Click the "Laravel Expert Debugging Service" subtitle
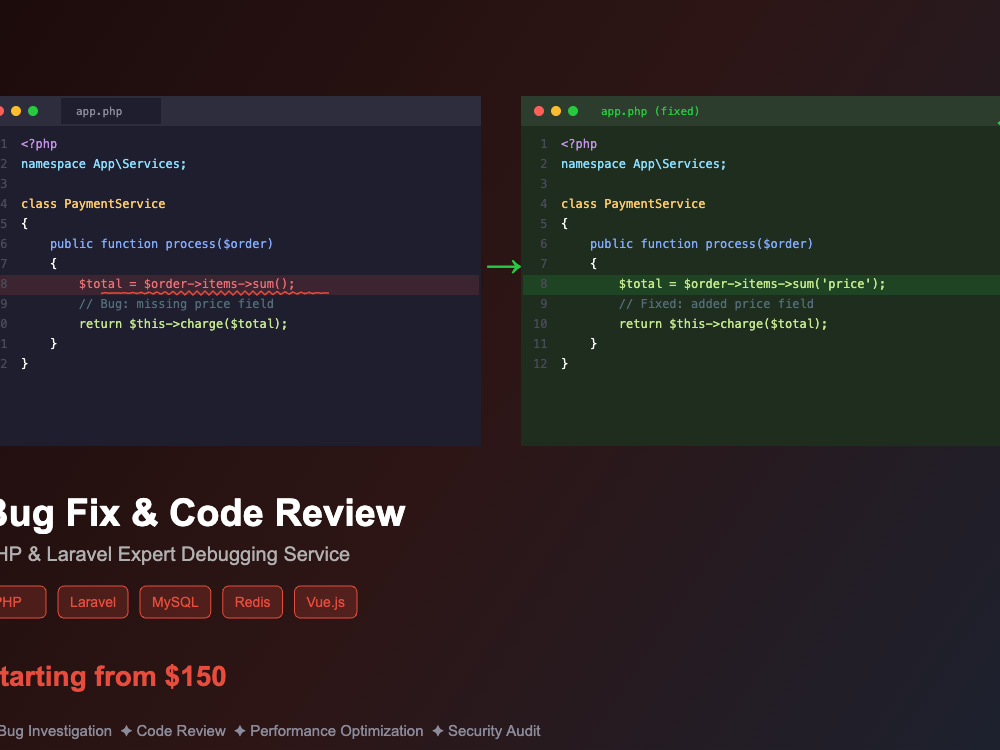This screenshot has height=750, width=1000. tap(198, 554)
